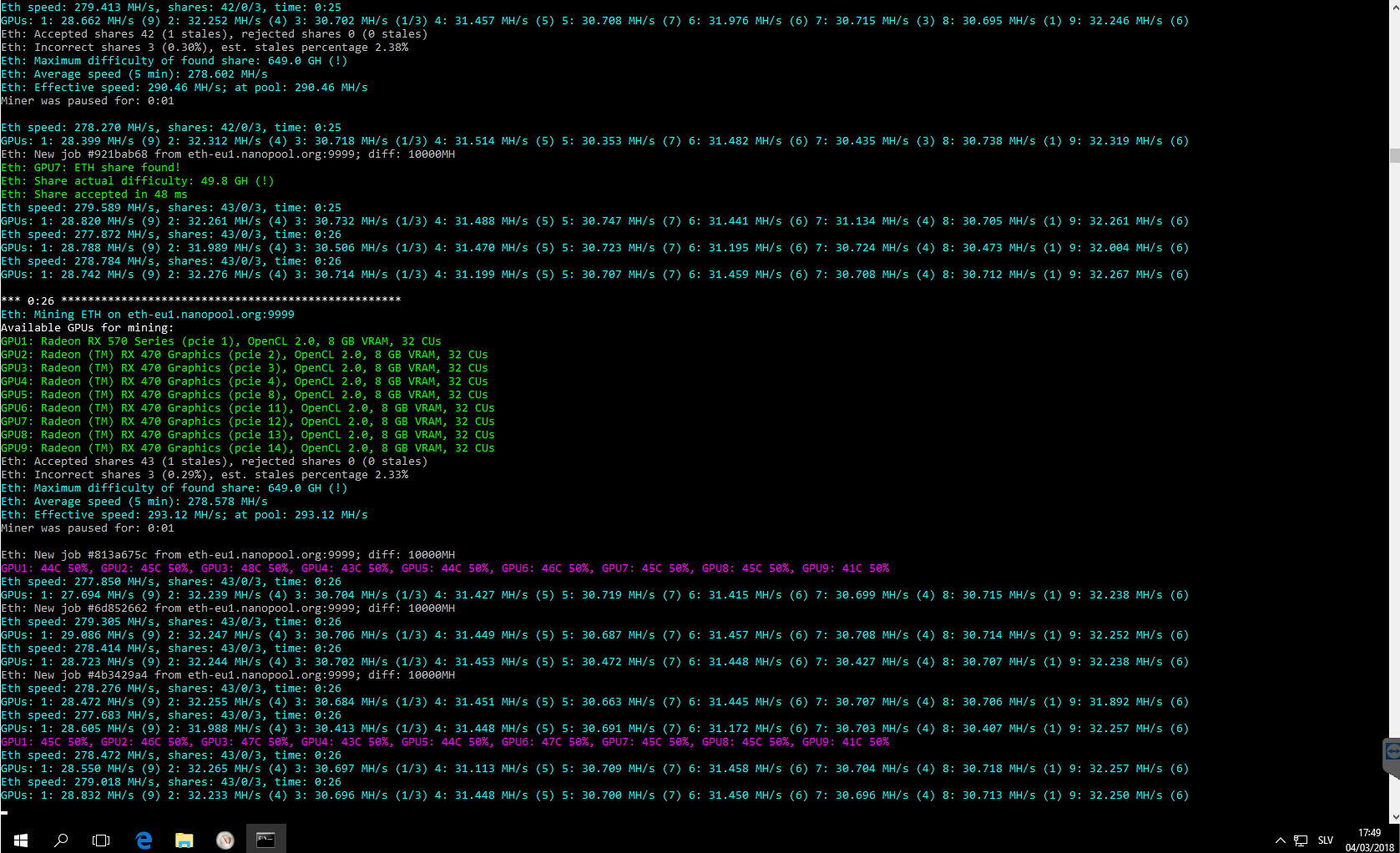This screenshot has width=1400, height=853.
Task: Click 'Effective speed: 290.46 MH/s' line
Action: coord(184,88)
